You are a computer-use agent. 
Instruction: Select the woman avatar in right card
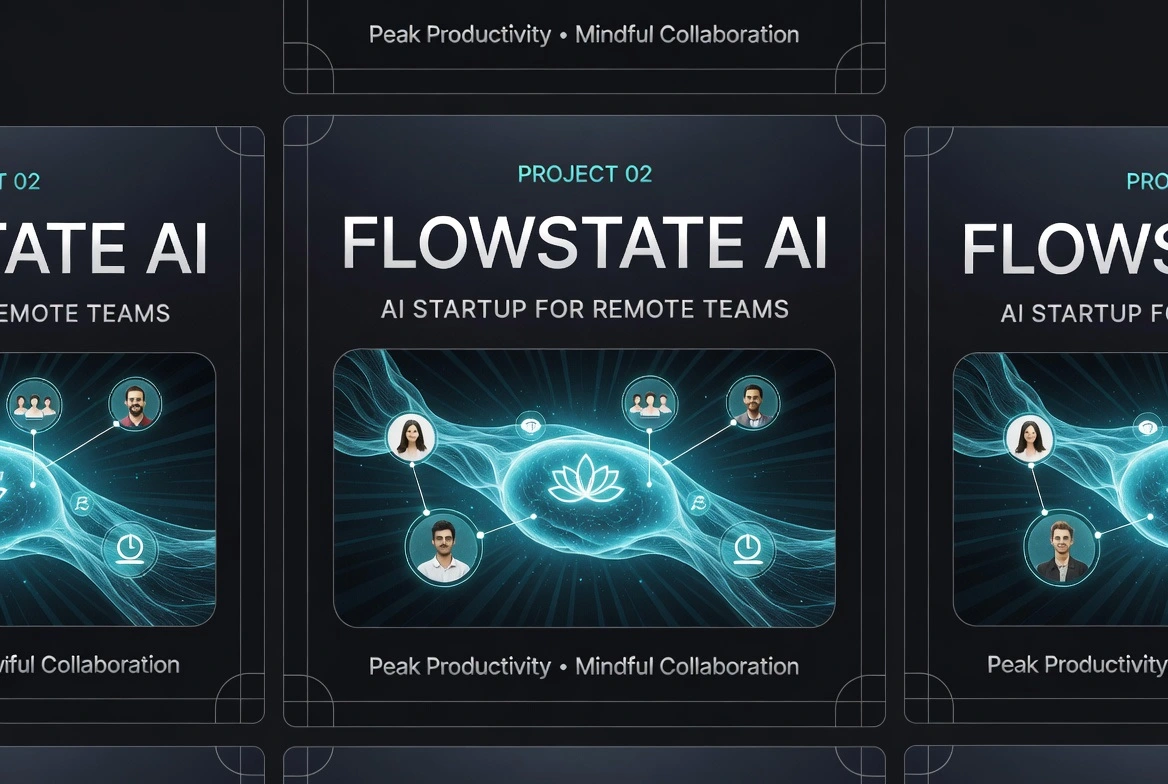click(1029, 438)
